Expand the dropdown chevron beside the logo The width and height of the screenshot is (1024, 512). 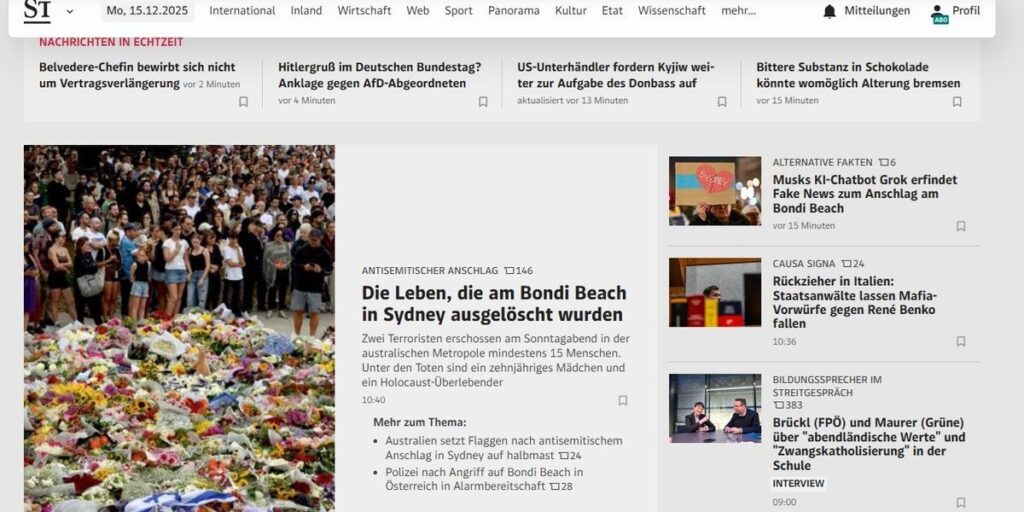(70, 11)
